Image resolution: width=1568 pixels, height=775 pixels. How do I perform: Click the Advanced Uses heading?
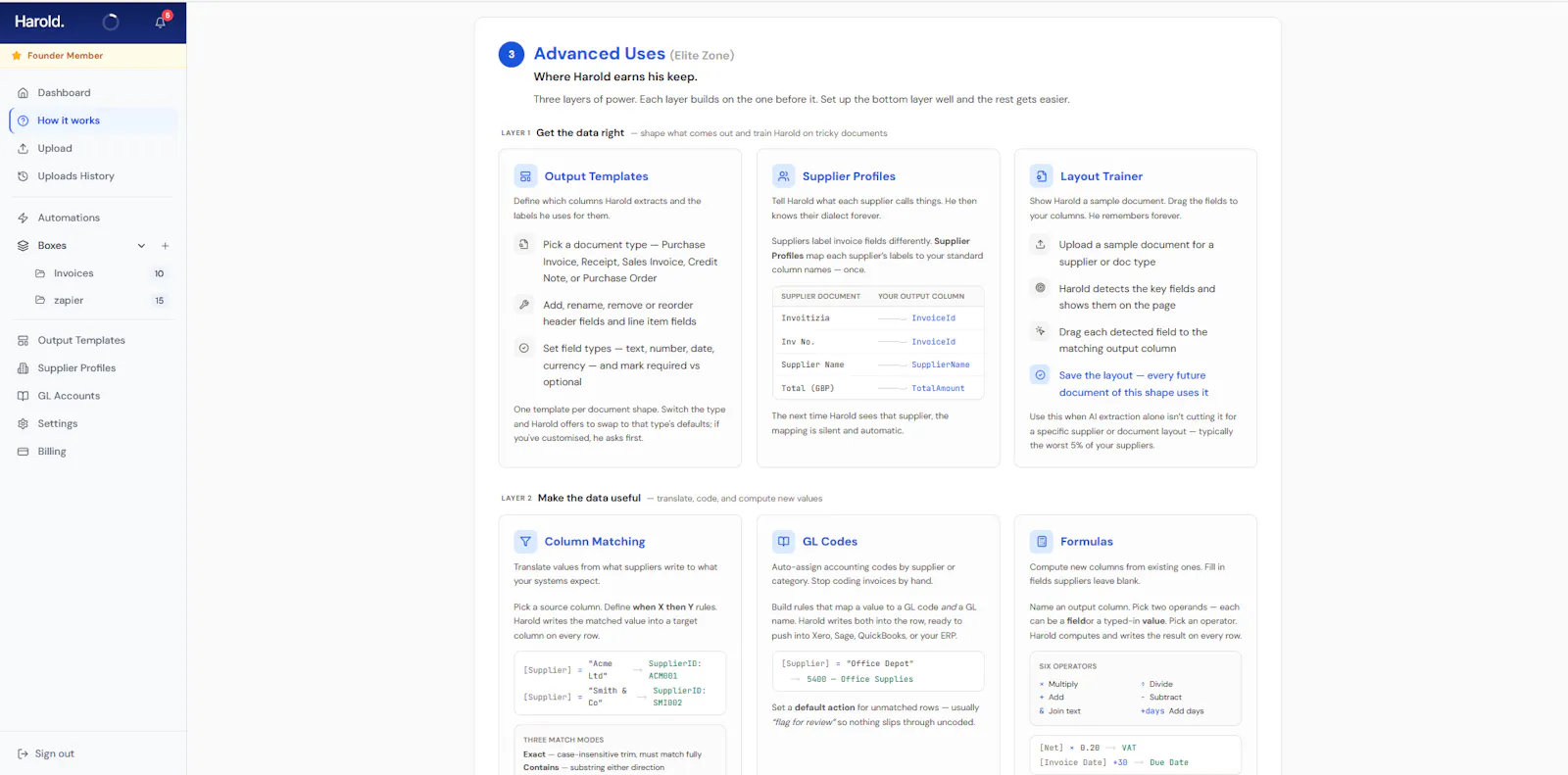point(600,54)
